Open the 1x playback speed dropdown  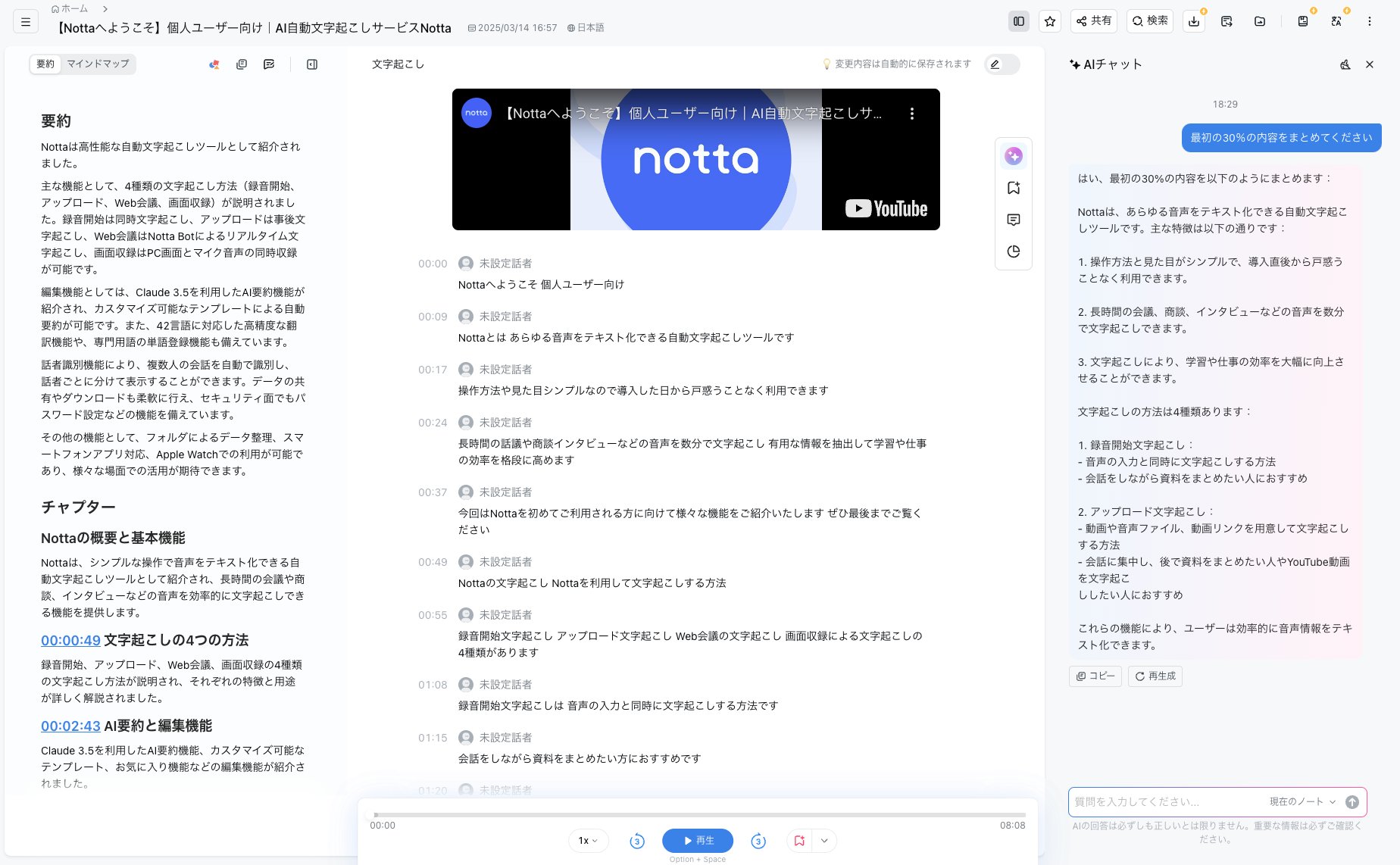(x=589, y=841)
